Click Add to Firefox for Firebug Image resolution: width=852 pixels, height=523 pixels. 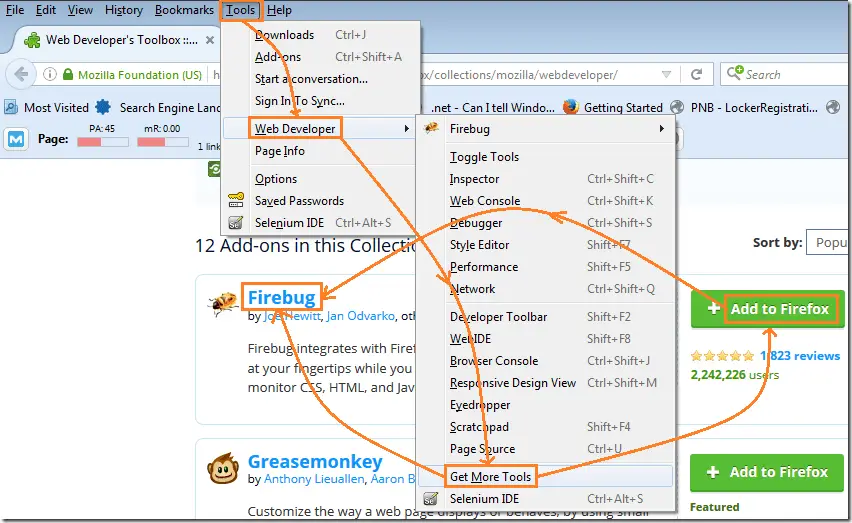coord(768,309)
